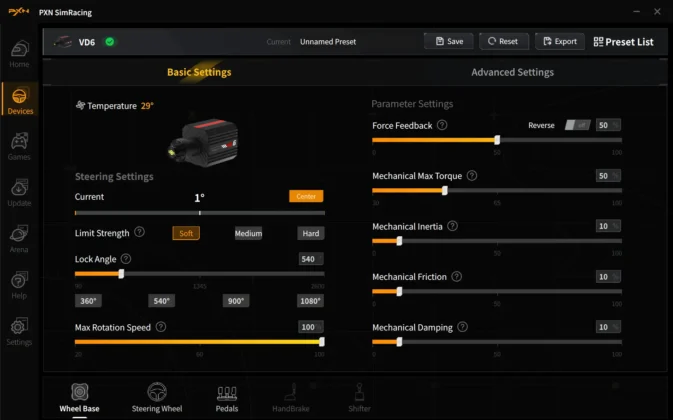This screenshot has width=673, height=420.
Task: Switch to Advanced Settings tab
Action: coord(512,72)
